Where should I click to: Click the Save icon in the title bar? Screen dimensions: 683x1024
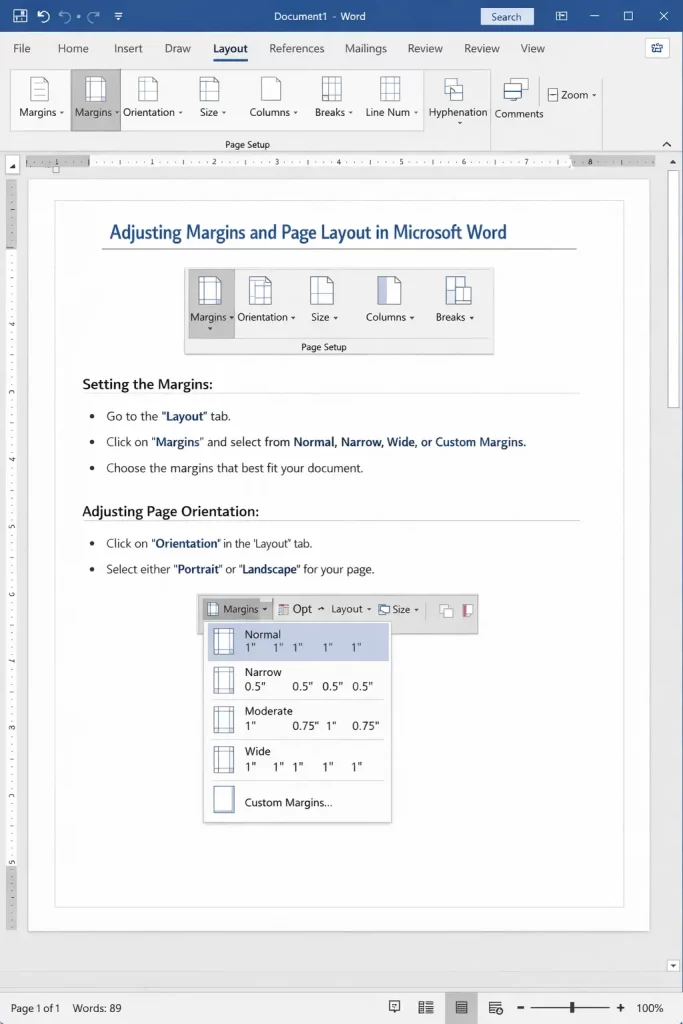20,16
